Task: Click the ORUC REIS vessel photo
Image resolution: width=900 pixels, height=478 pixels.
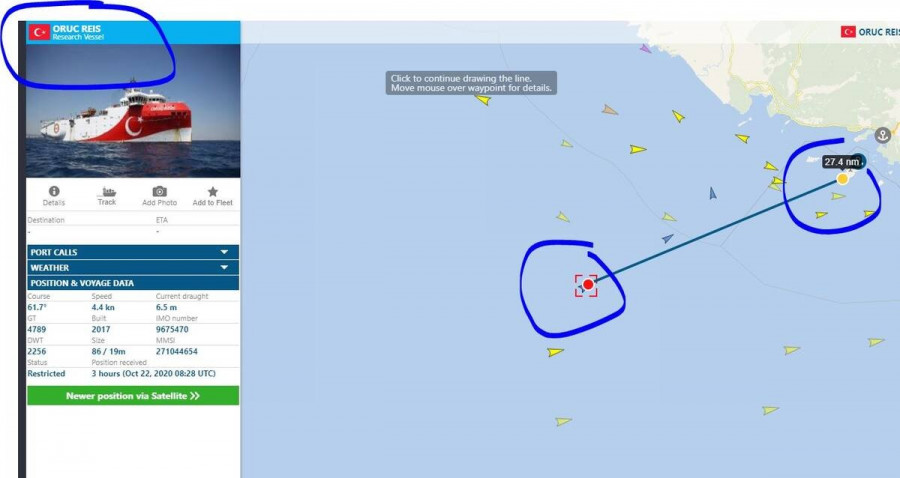Action: (133, 111)
